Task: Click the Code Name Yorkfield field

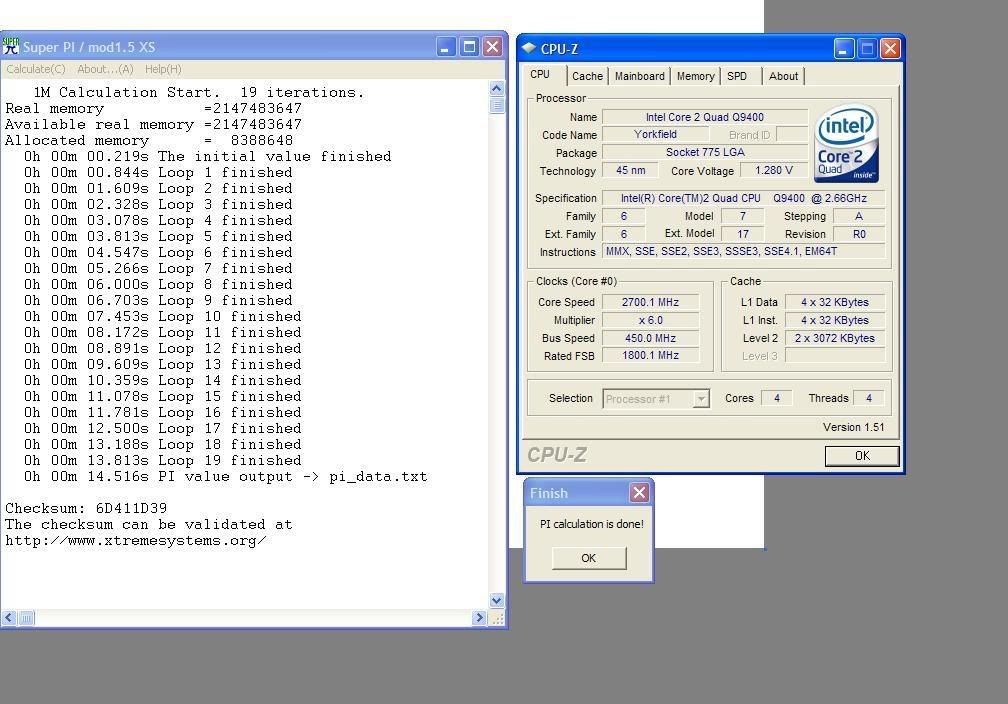Action: click(655, 134)
